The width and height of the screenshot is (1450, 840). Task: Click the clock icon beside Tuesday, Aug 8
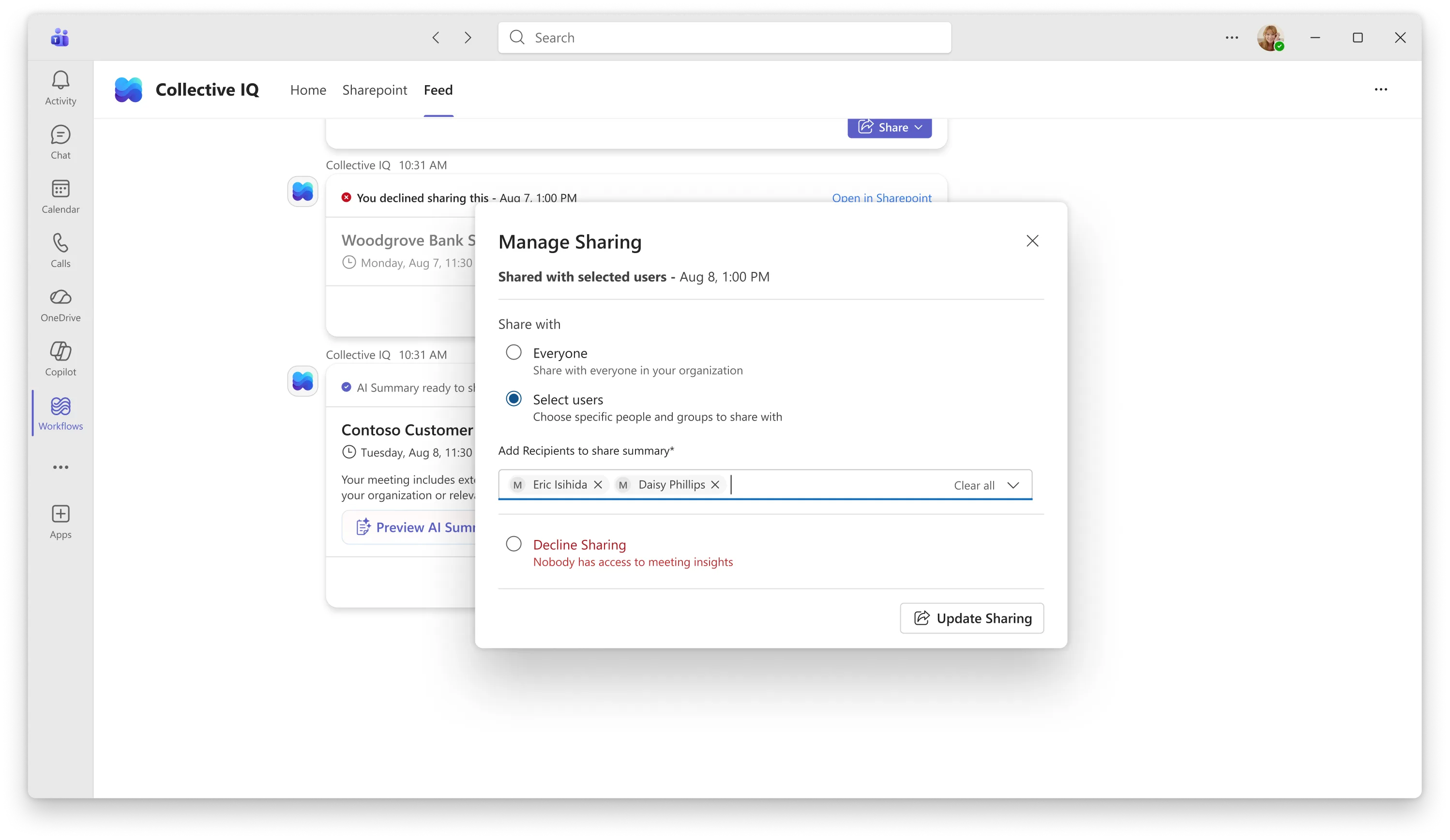coord(348,452)
